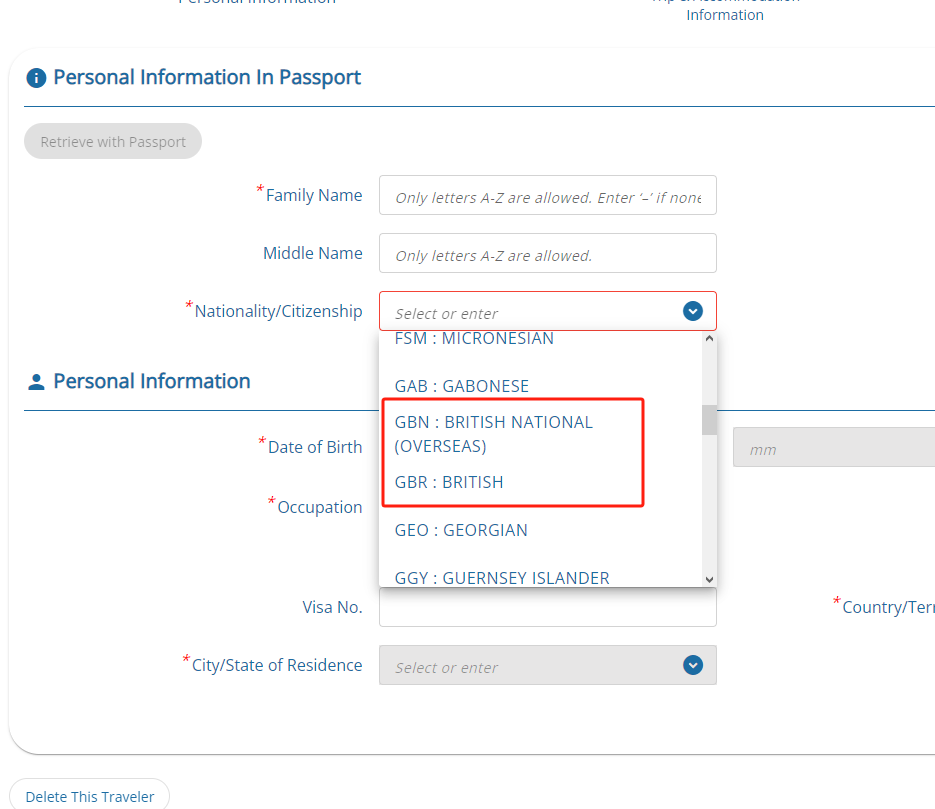Focus the Middle Name input field
The width and height of the screenshot is (935, 809).
point(547,253)
